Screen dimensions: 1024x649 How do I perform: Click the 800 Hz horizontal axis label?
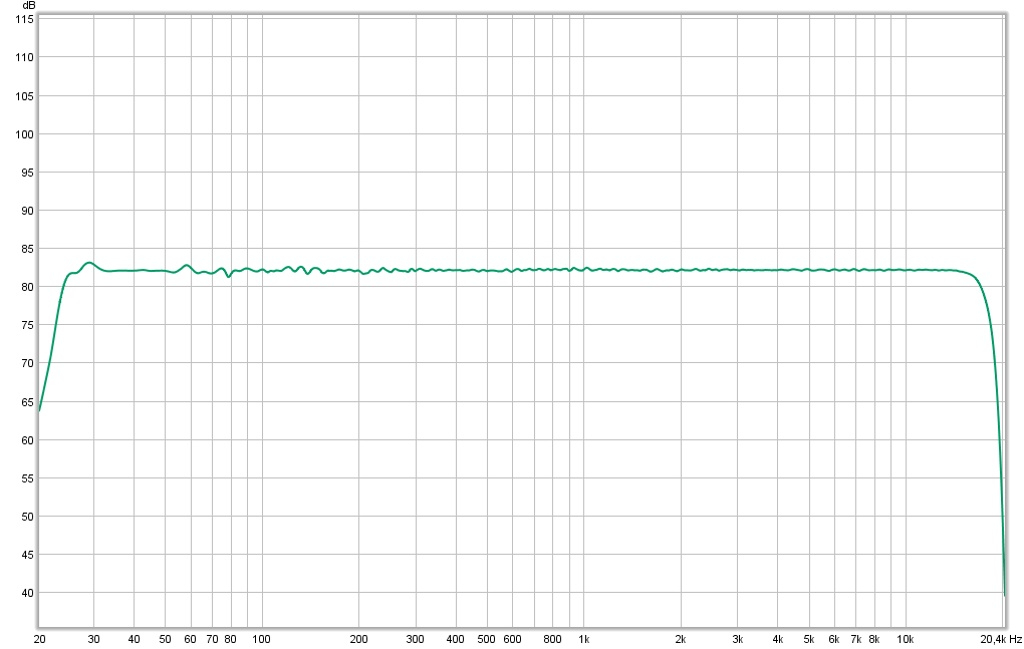click(552, 639)
